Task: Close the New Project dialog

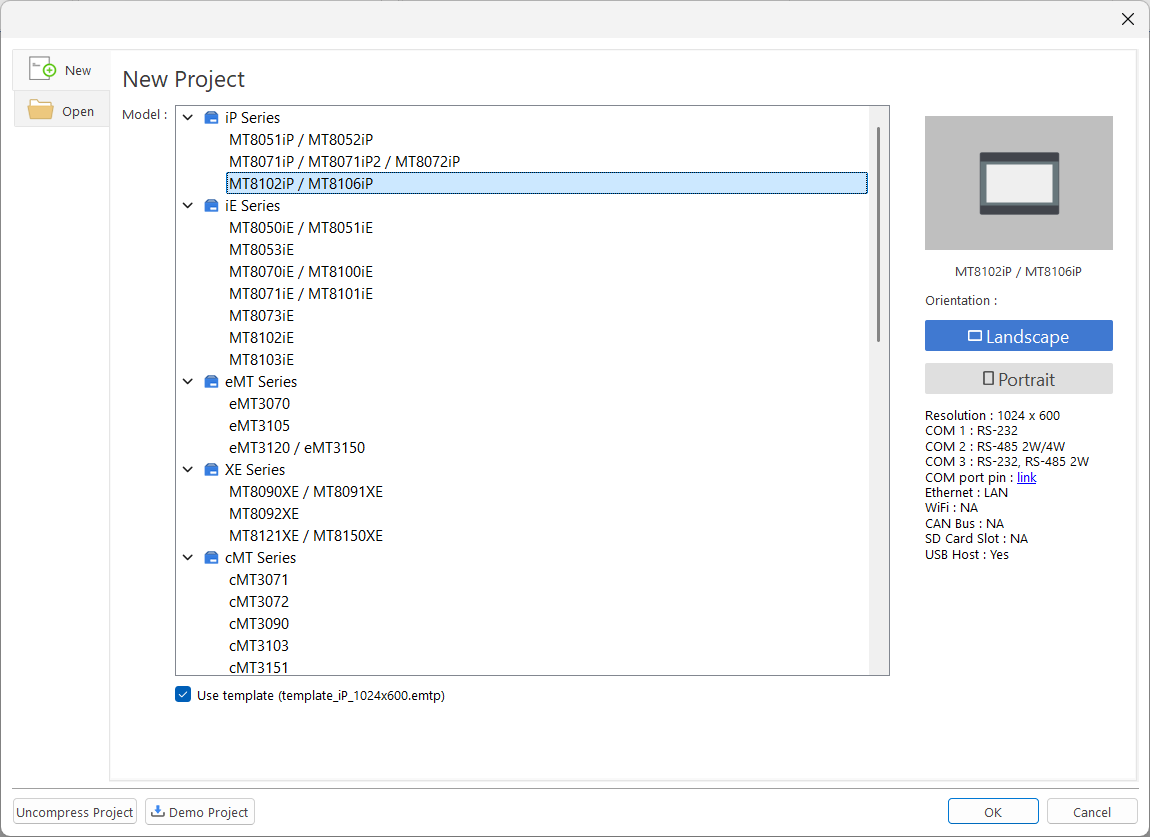Action: (1128, 19)
